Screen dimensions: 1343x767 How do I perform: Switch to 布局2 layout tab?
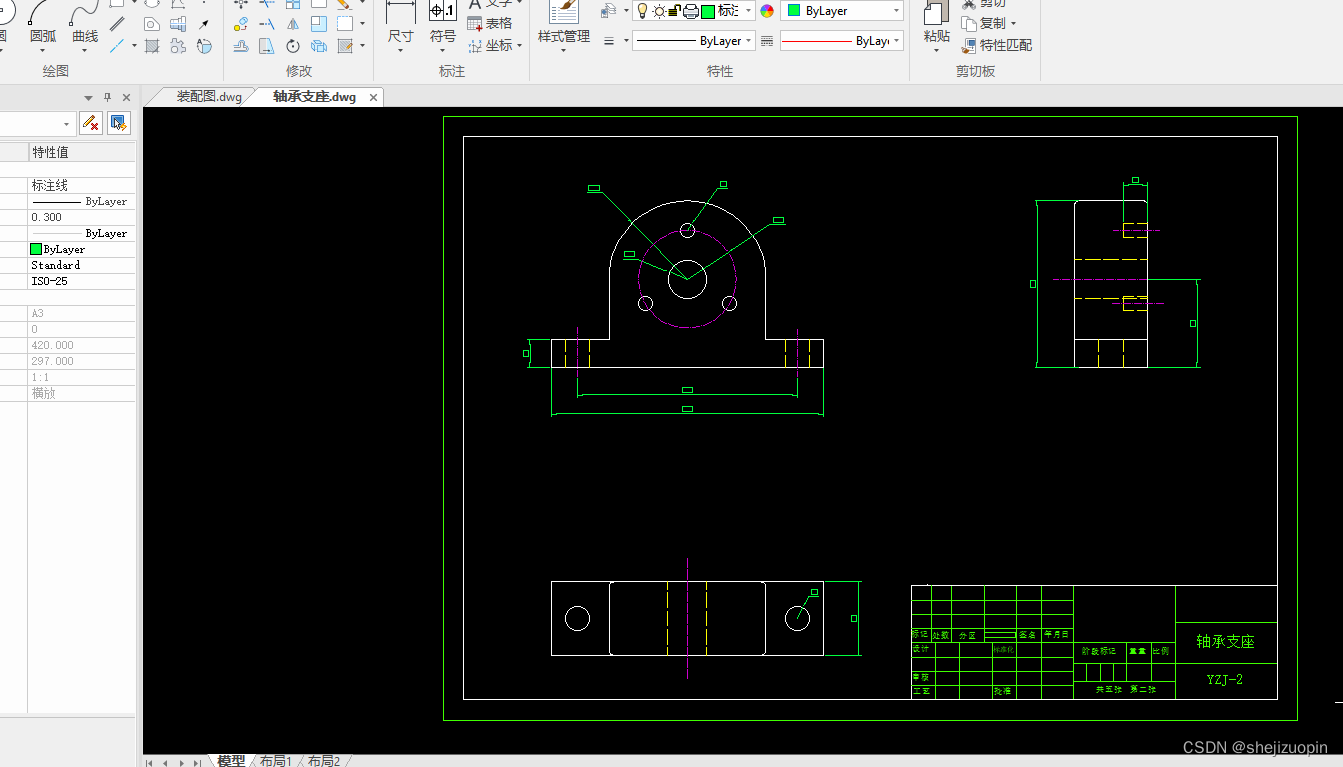click(324, 761)
